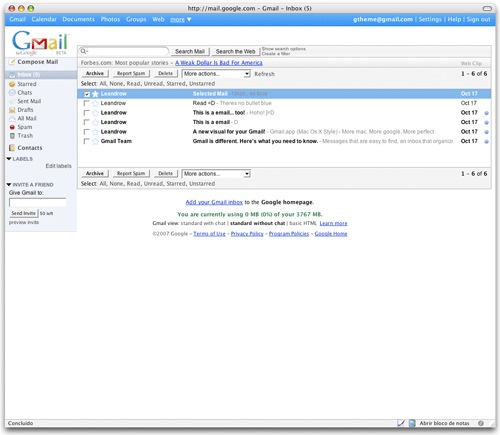Click blue dot on Gmail Team row
Viewport: 500px width, 435px height.
(x=486, y=142)
